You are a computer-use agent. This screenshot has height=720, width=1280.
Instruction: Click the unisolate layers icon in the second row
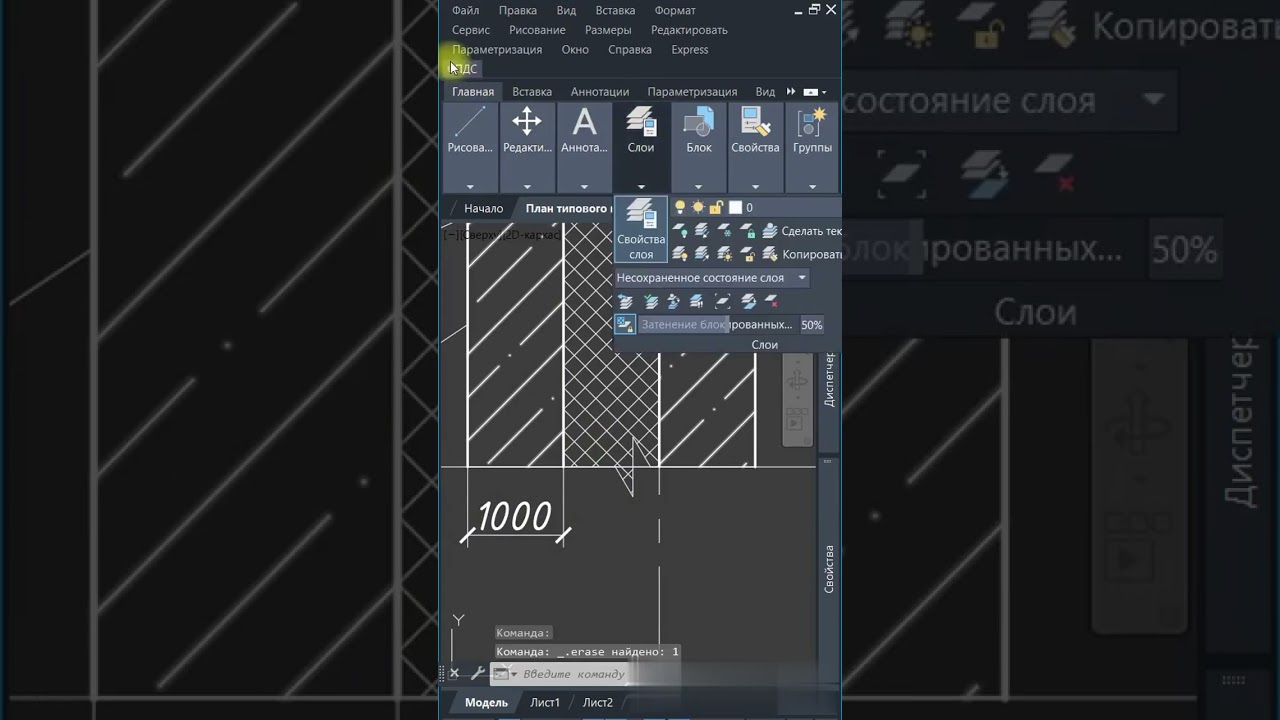(702, 254)
